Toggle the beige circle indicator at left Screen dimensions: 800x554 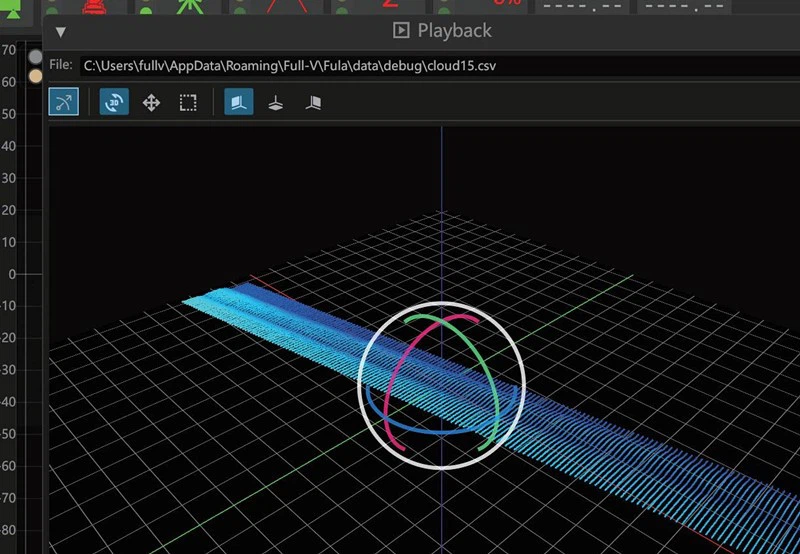coord(36,75)
